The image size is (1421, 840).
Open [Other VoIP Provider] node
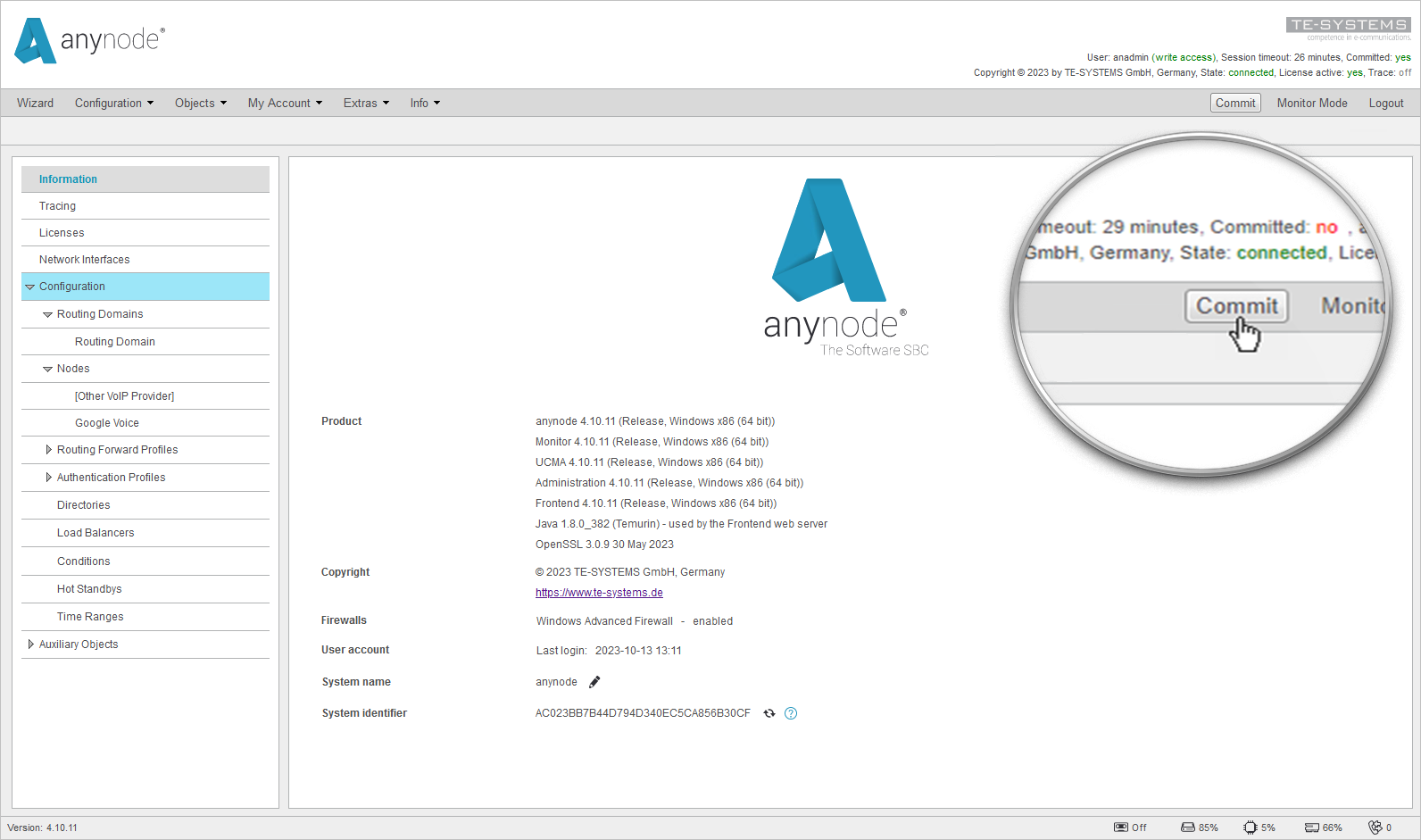(x=145, y=396)
